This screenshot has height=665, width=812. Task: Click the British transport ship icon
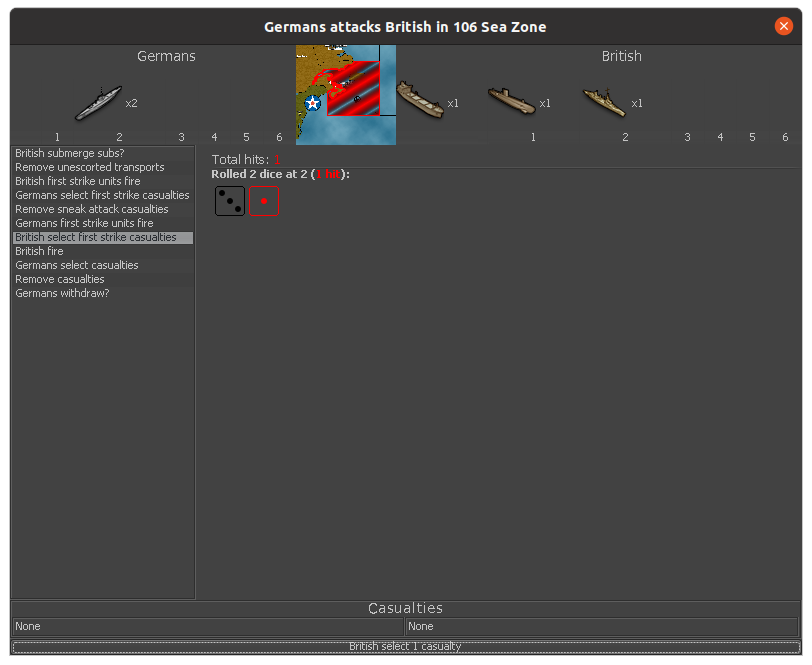pos(419,101)
